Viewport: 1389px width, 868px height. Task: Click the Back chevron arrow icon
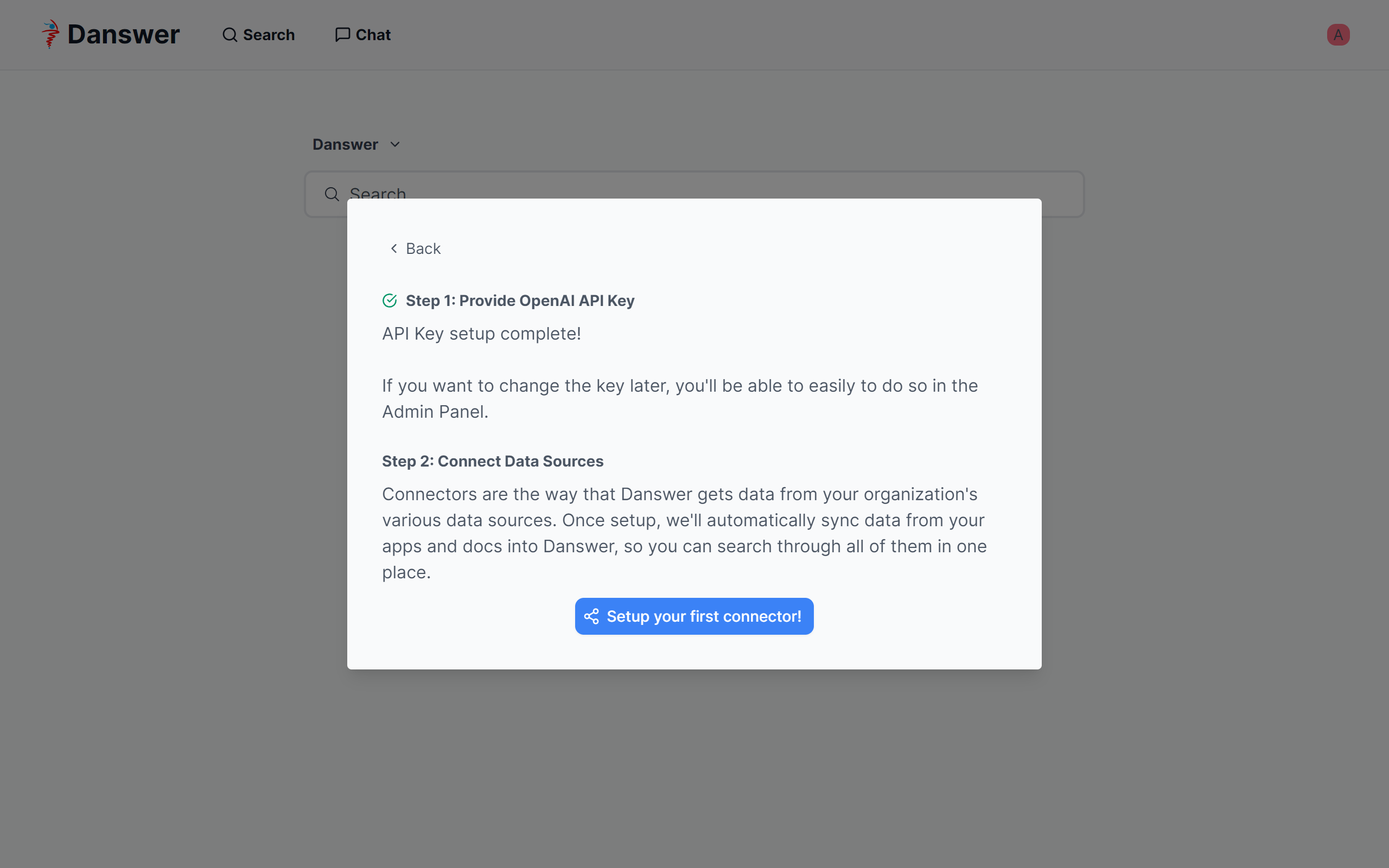coord(394,248)
